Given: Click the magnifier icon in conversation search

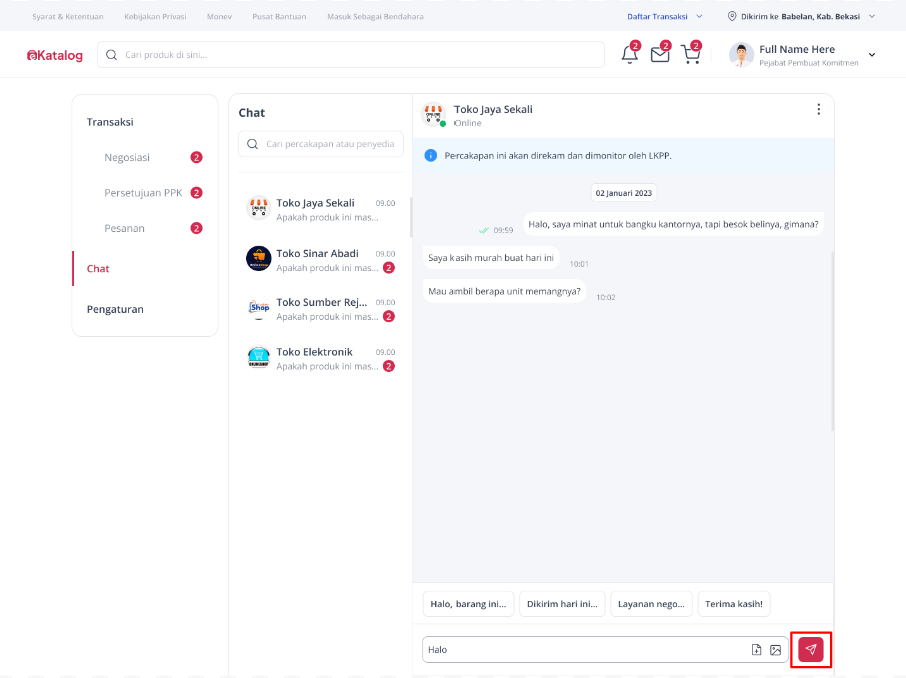Looking at the screenshot, I should click(253, 144).
